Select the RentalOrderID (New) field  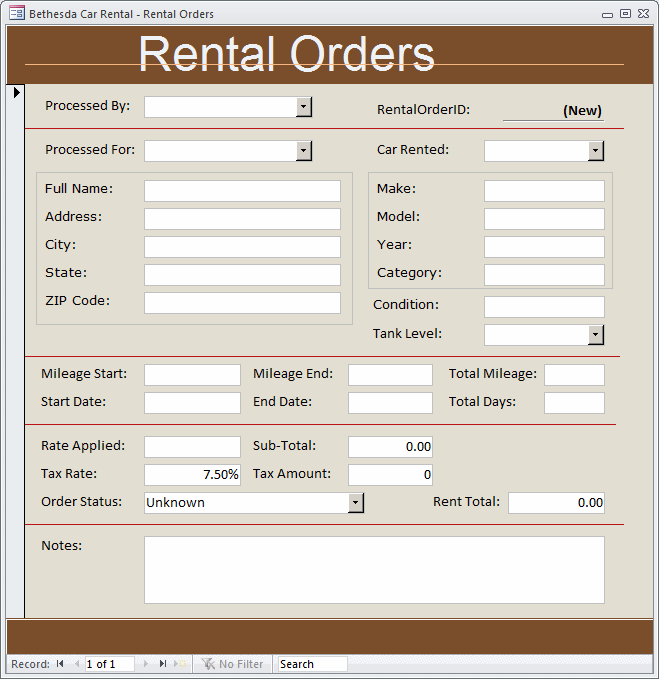tap(553, 110)
